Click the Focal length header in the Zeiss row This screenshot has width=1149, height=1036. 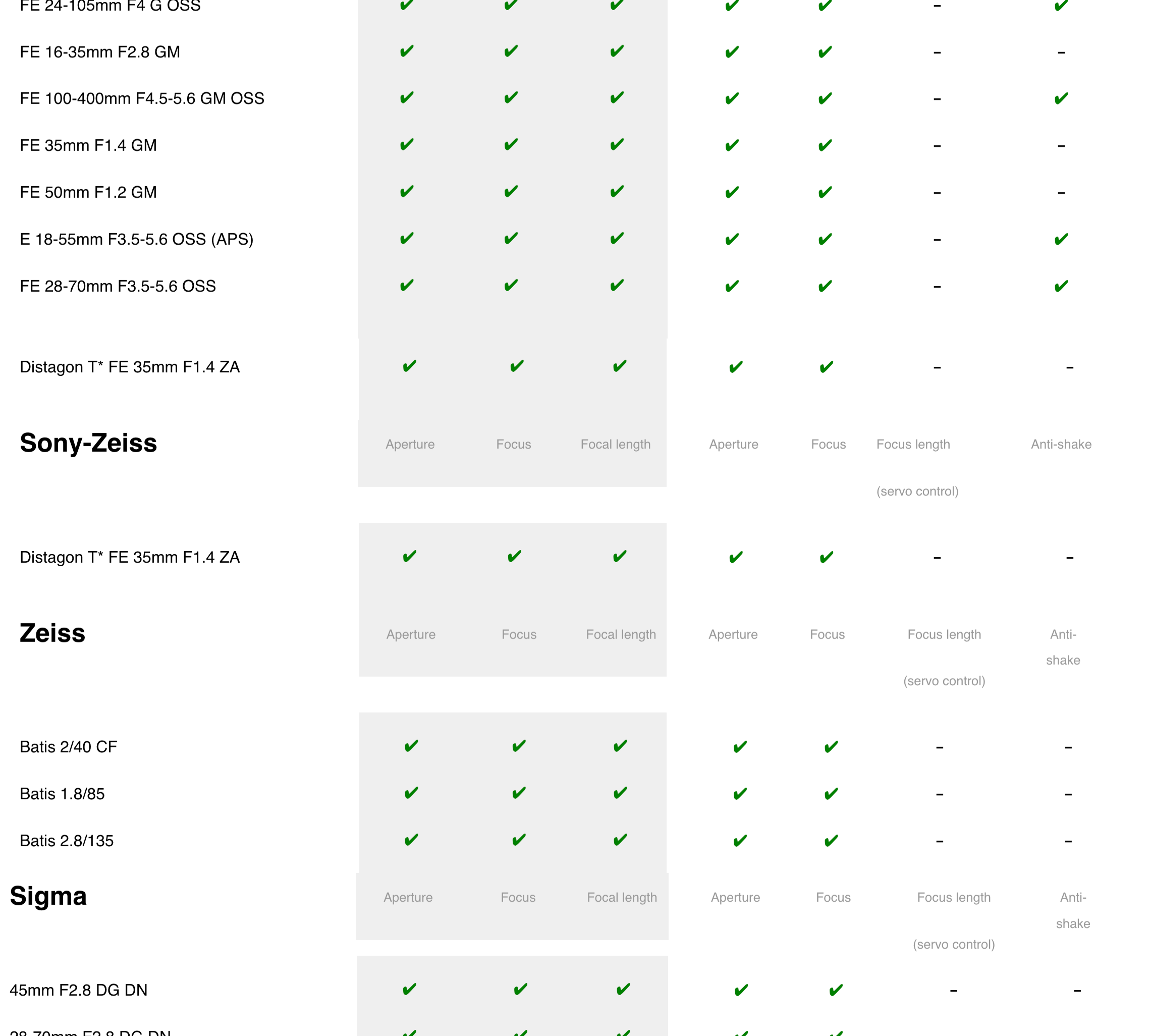[621, 634]
